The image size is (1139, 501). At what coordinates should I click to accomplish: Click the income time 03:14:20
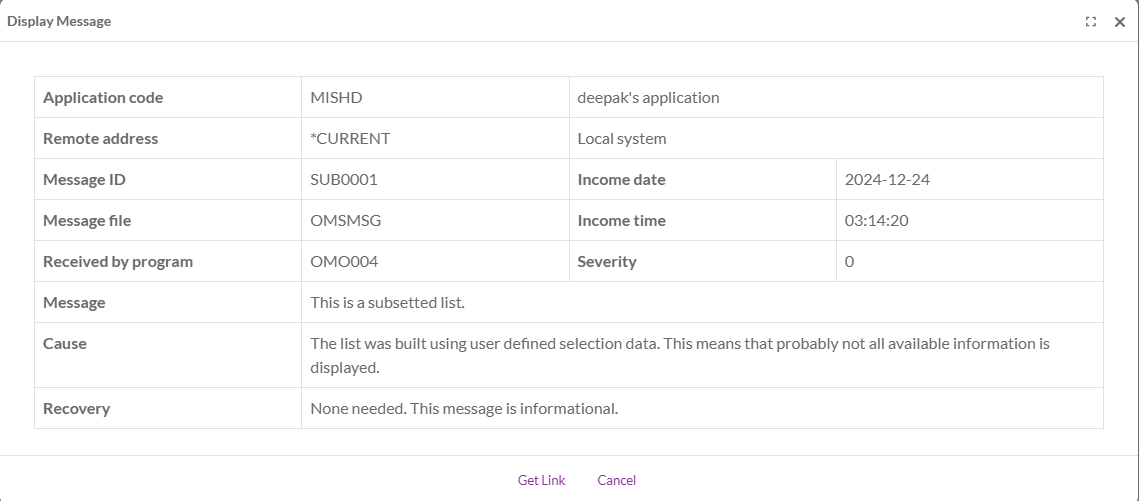(876, 221)
